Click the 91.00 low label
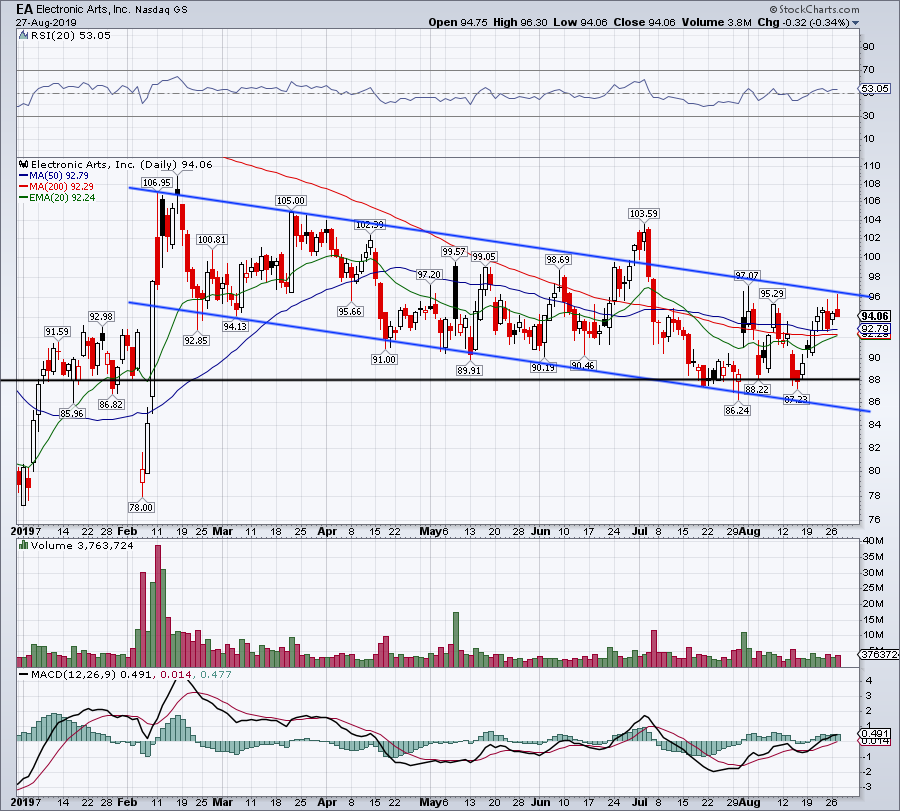Viewport: 900px width, 811px height. pyautogui.click(x=384, y=359)
